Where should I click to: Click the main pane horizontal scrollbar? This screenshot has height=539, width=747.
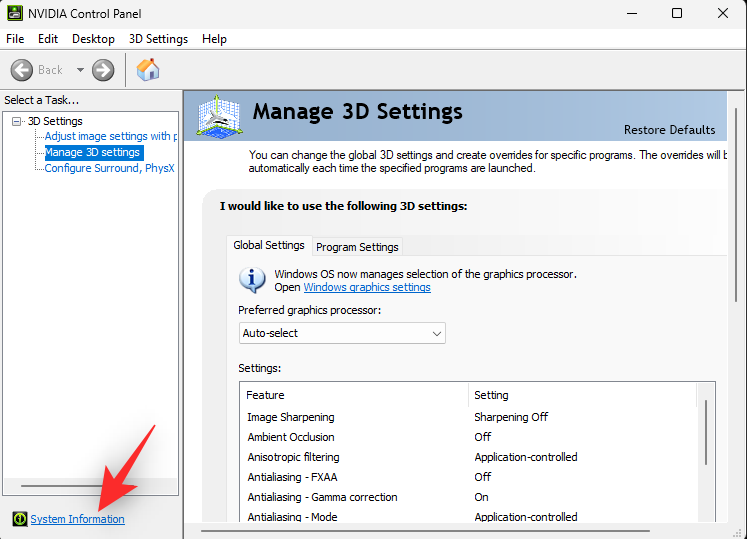click(425, 530)
